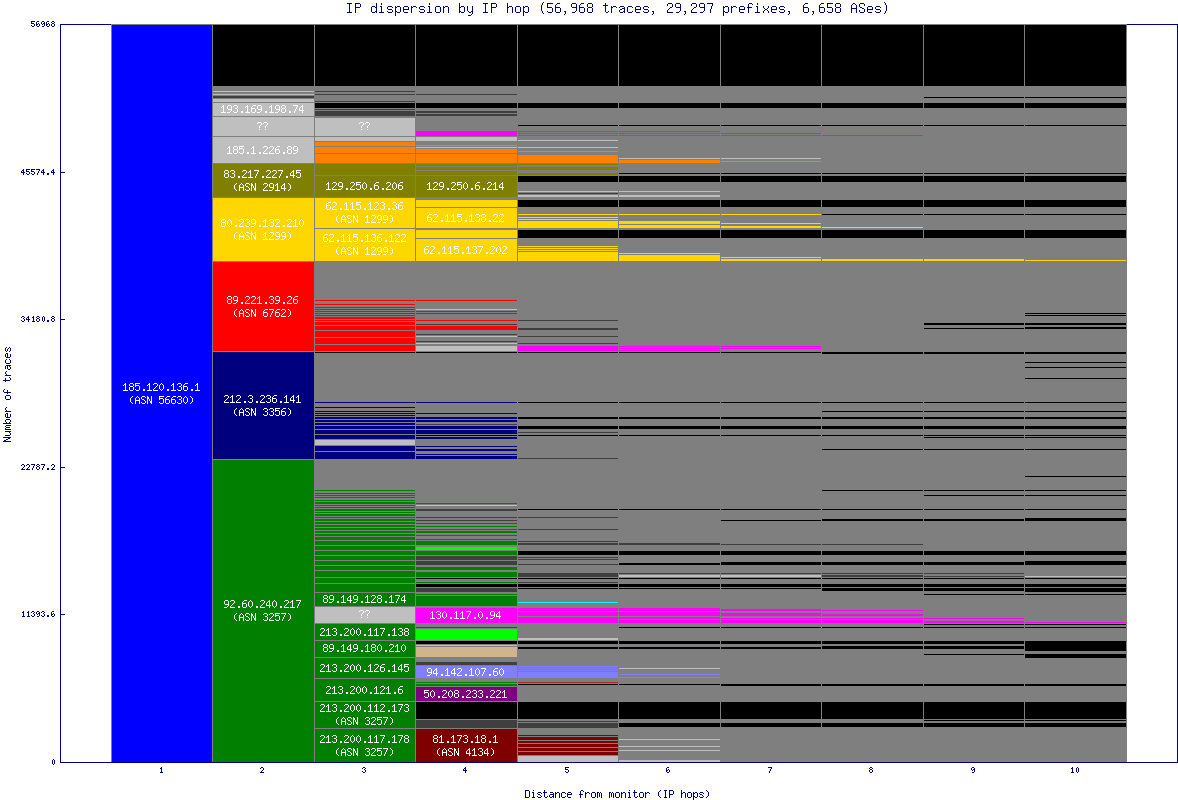The height and width of the screenshot is (800, 1178).
Task: Click the light-blue 94.142.107.60 segment
Action: (x=466, y=672)
